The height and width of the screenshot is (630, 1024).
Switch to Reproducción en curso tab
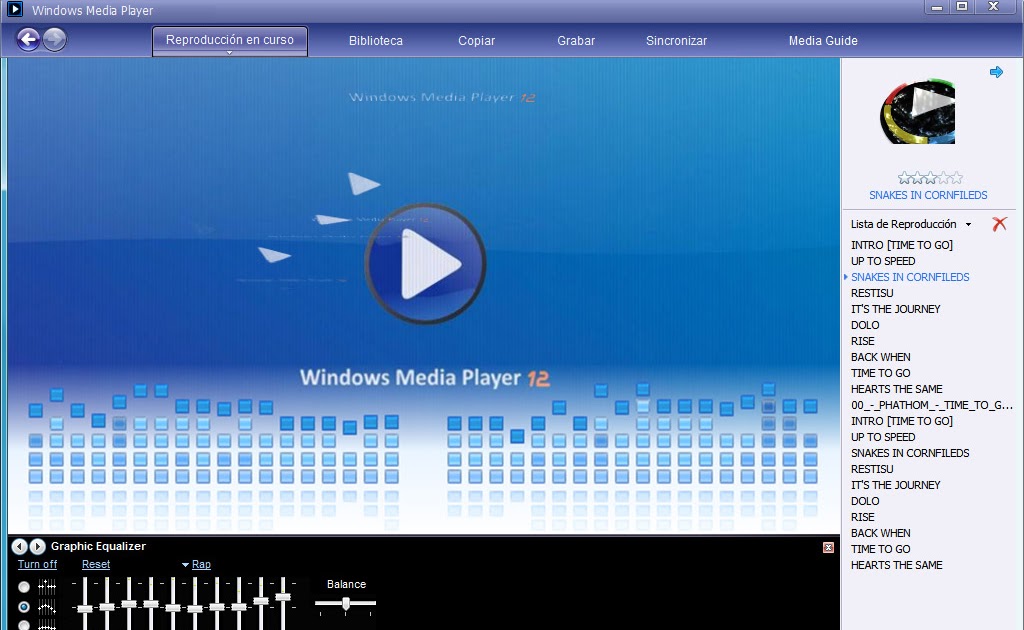click(x=230, y=40)
